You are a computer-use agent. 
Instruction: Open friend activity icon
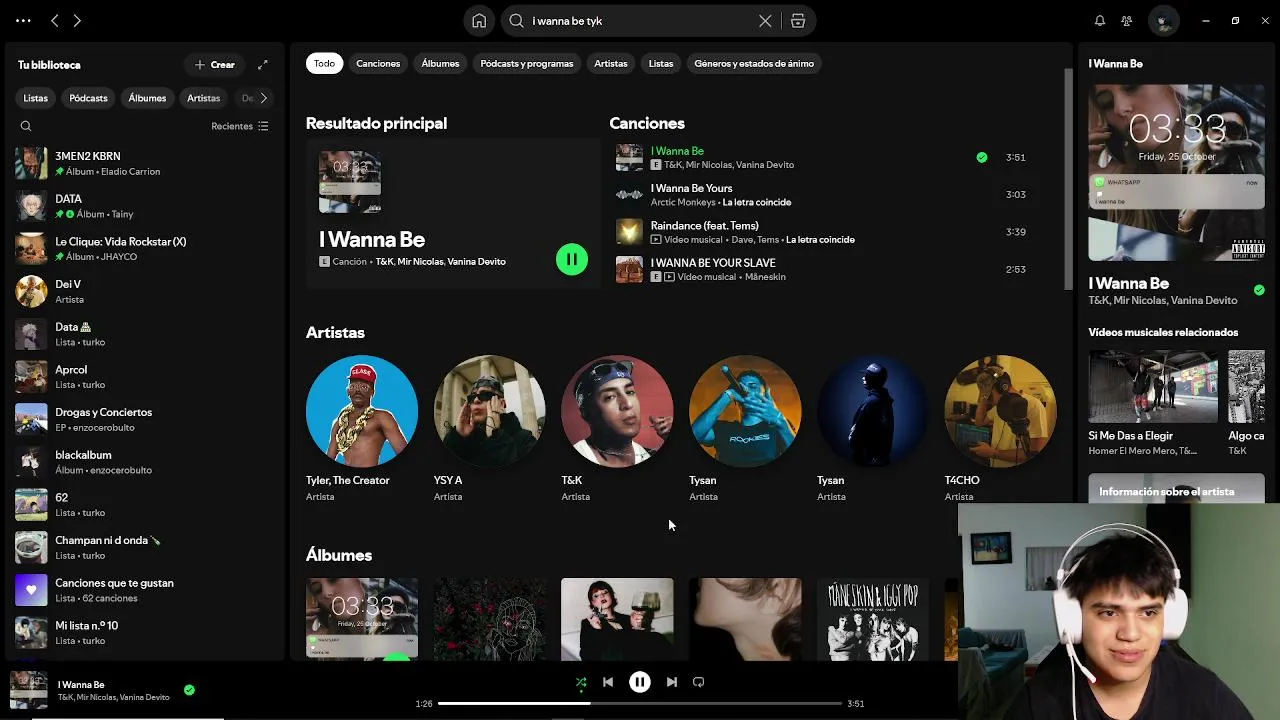pyautogui.click(x=1127, y=21)
